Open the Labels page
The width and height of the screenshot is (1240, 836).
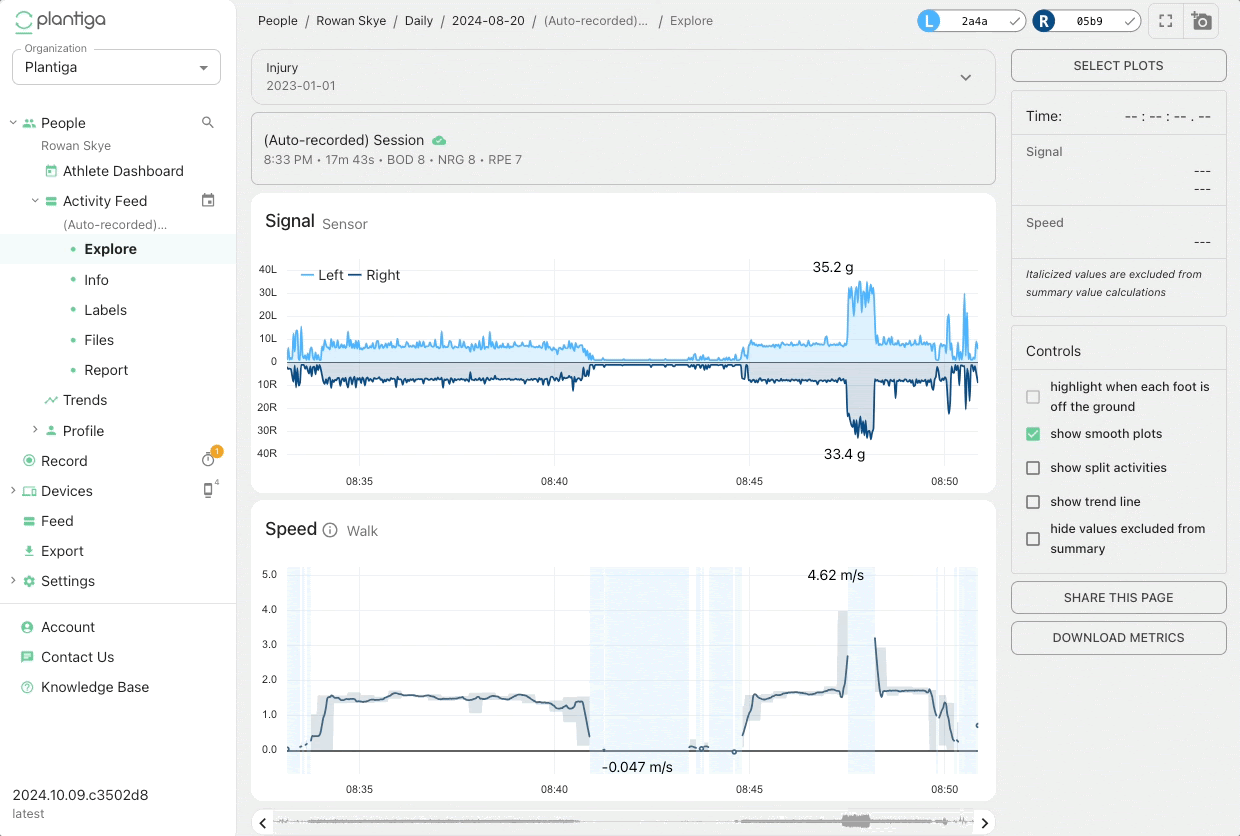coord(105,310)
